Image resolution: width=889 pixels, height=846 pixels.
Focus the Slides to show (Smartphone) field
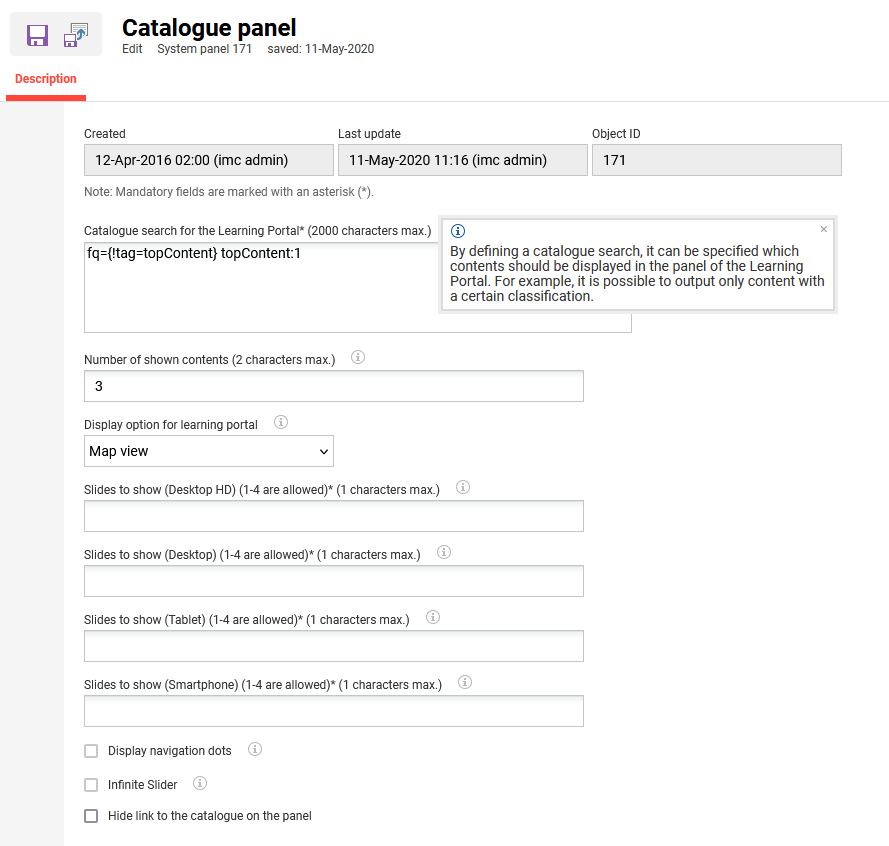pos(333,711)
